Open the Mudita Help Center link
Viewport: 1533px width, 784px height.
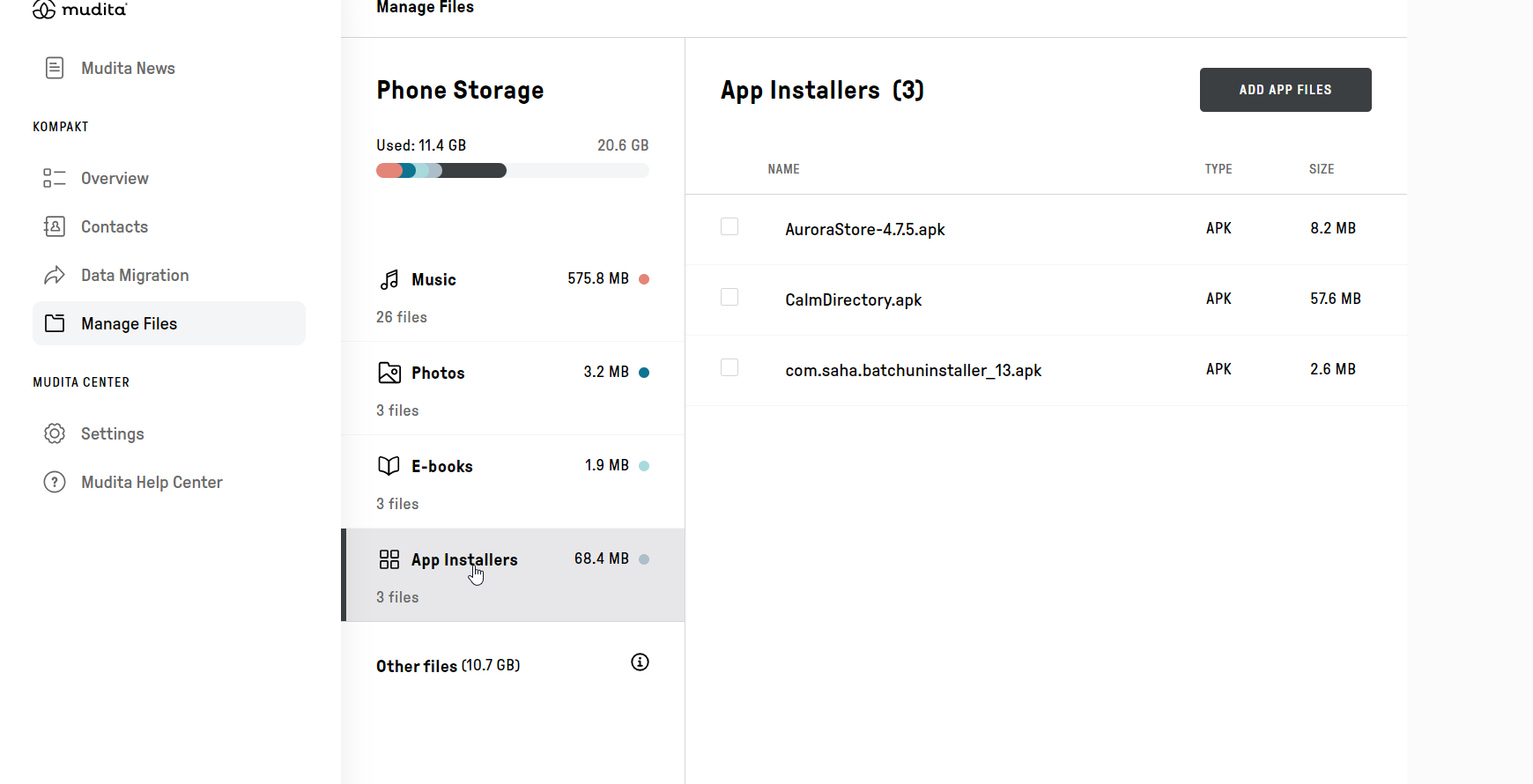click(x=152, y=482)
